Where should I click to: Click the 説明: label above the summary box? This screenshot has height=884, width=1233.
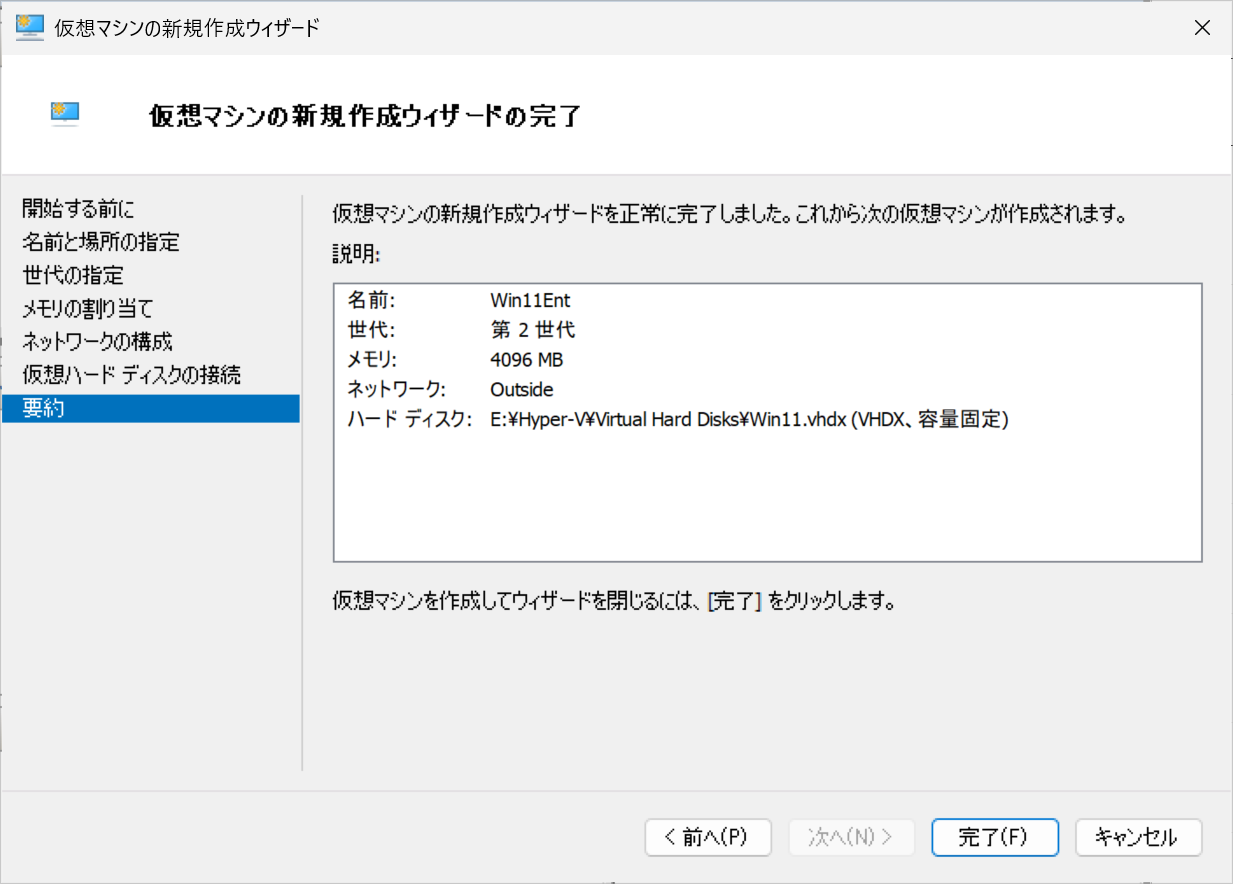point(356,254)
